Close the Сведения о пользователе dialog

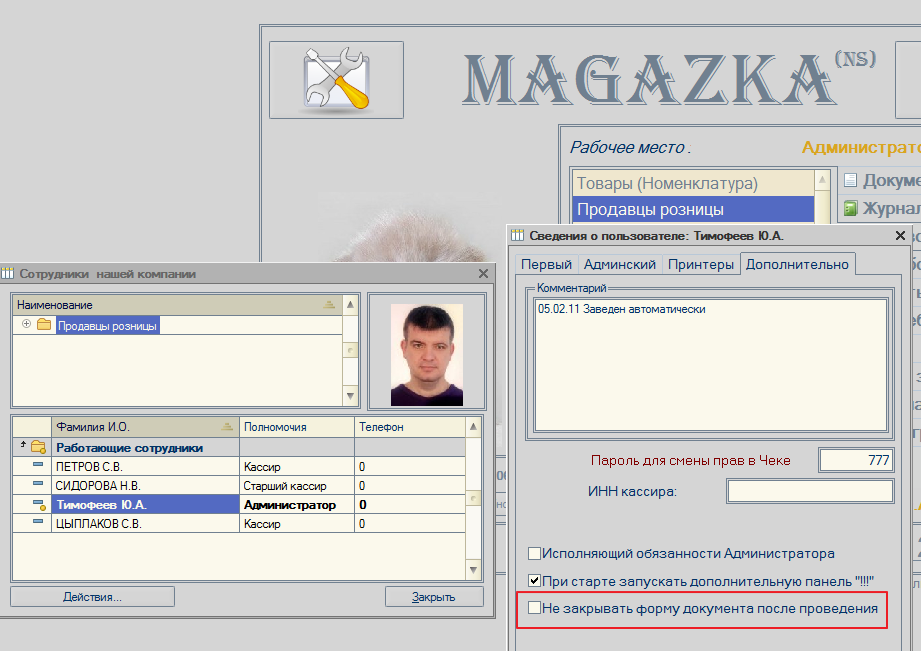click(900, 235)
